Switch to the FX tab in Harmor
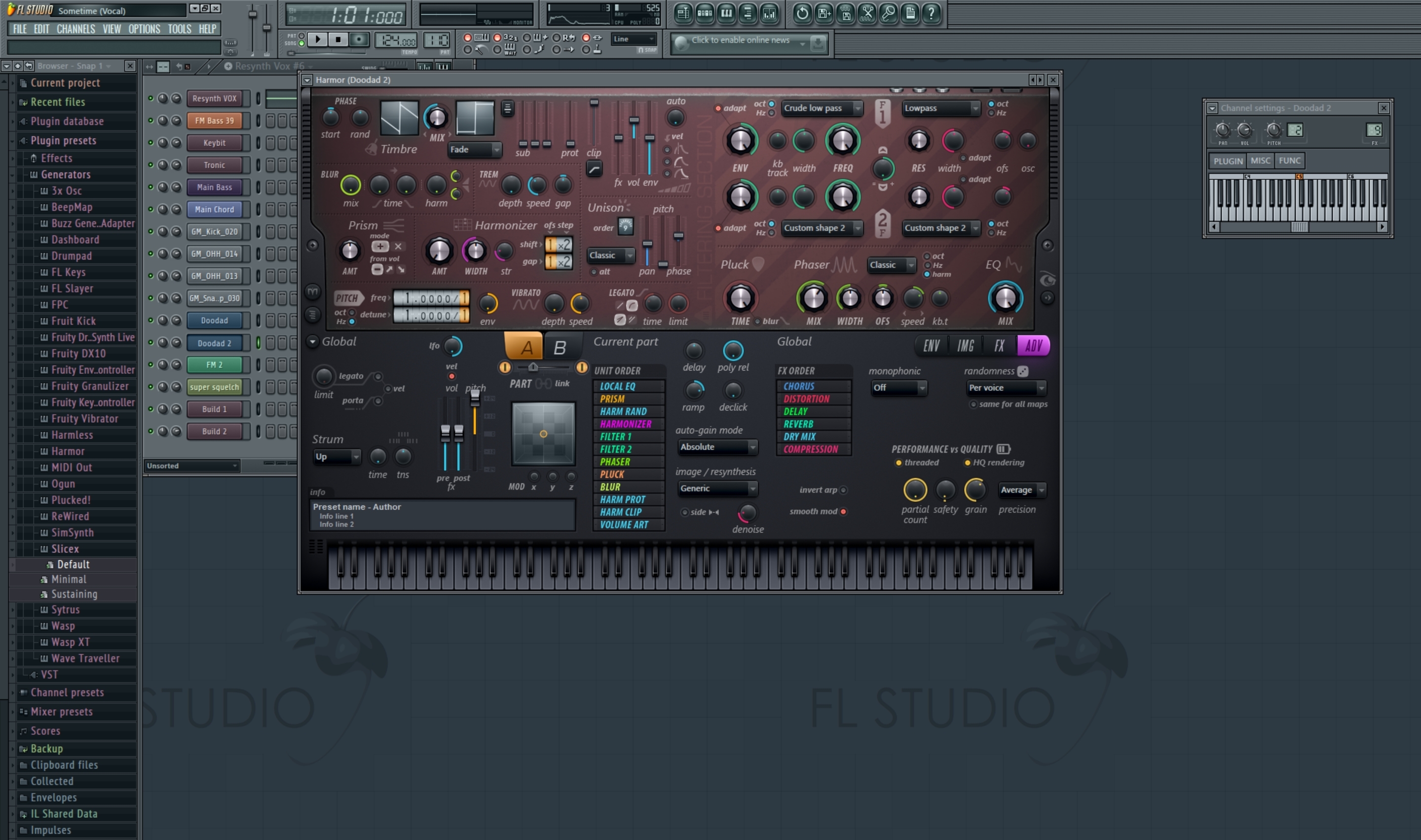 999,346
